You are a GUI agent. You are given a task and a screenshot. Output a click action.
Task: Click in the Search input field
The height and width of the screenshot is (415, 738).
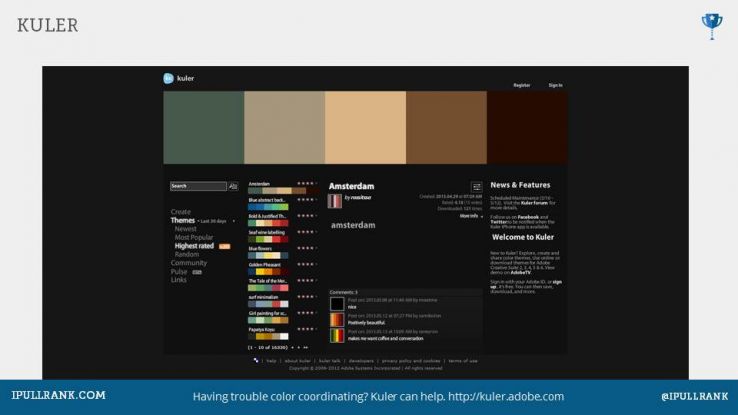point(197,186)
